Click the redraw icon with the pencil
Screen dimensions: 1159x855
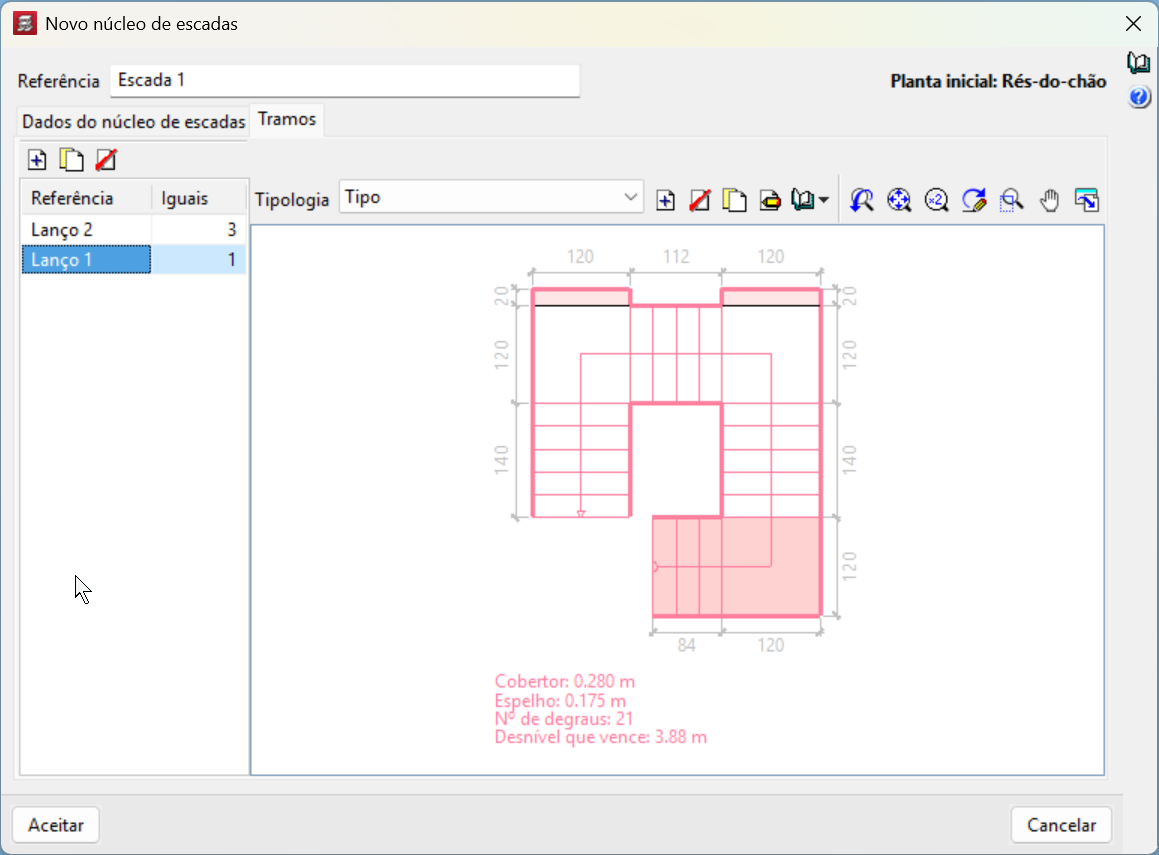(x=974, y=200)
